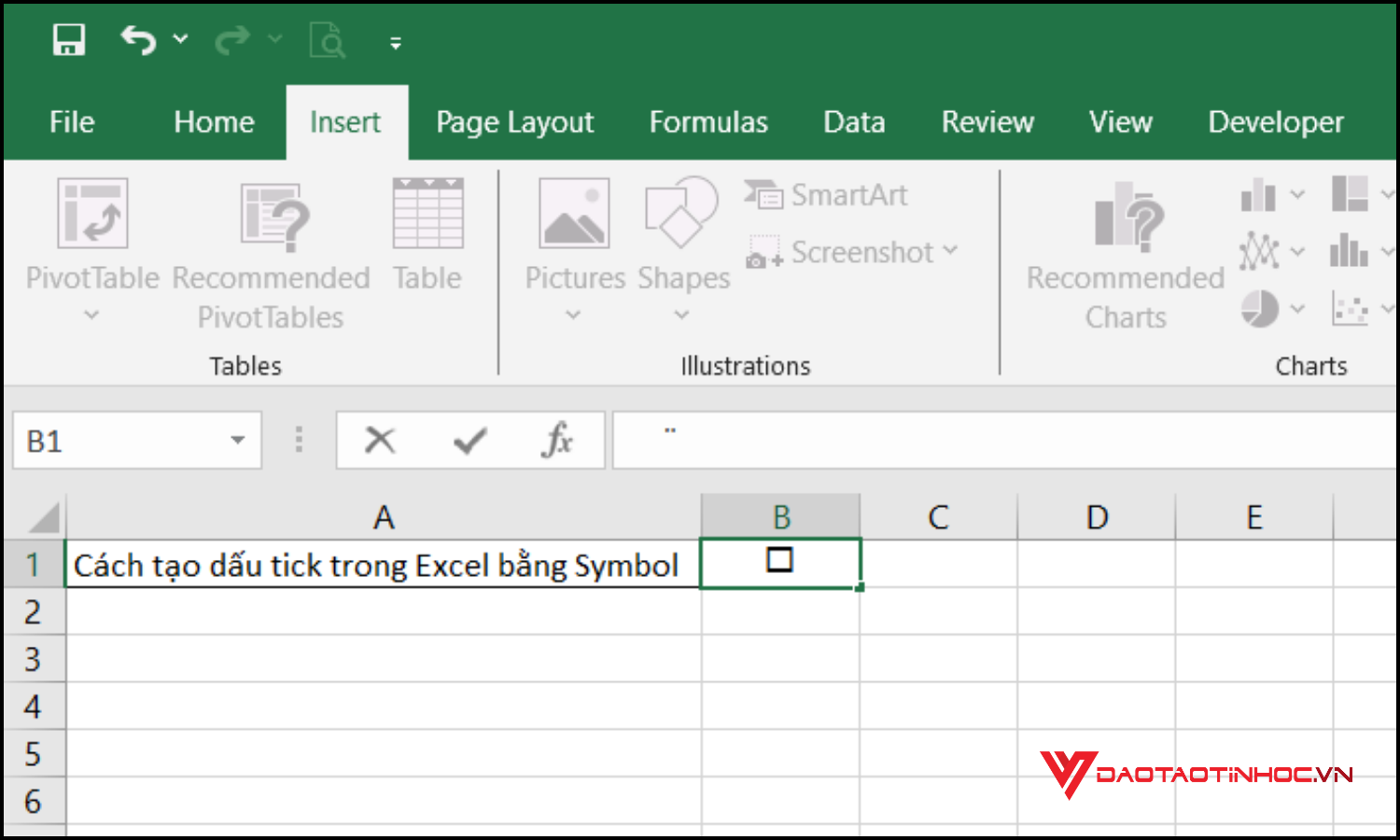Expand the Pictures dropdown arrow
The width and height of the screenshot is (1400, 840).
click(x=573, y=315)
